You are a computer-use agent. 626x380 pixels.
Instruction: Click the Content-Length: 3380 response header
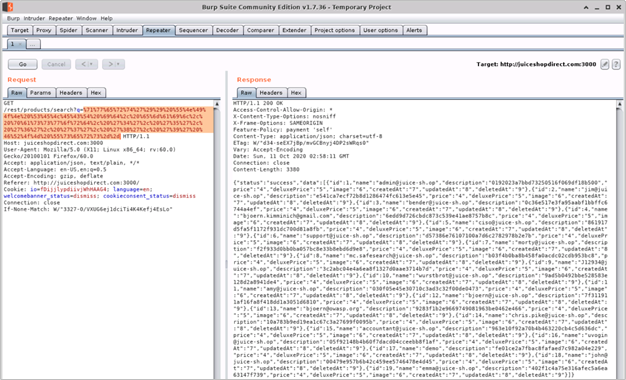[266, 170]
